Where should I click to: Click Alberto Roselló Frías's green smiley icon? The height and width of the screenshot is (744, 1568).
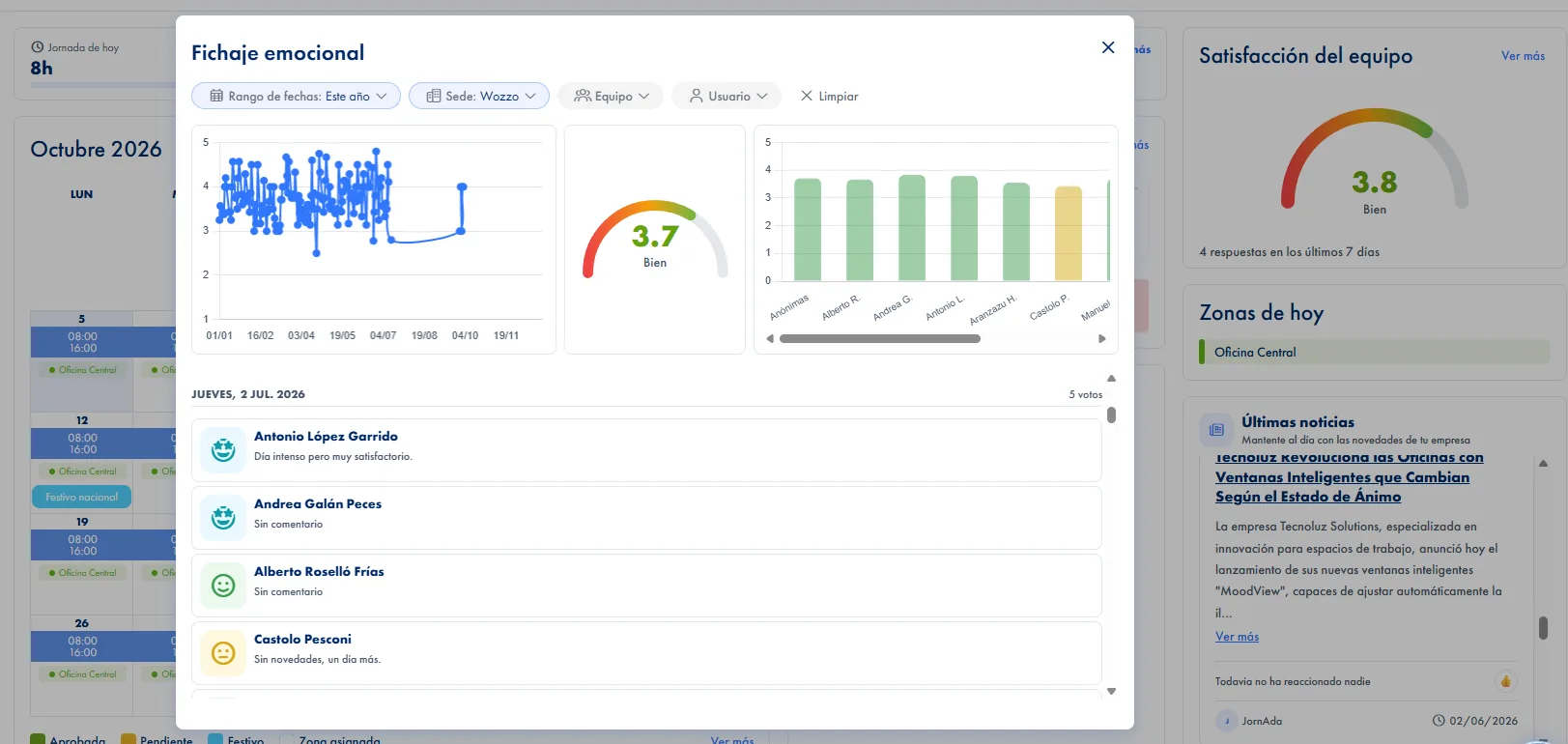click(223, 586)
